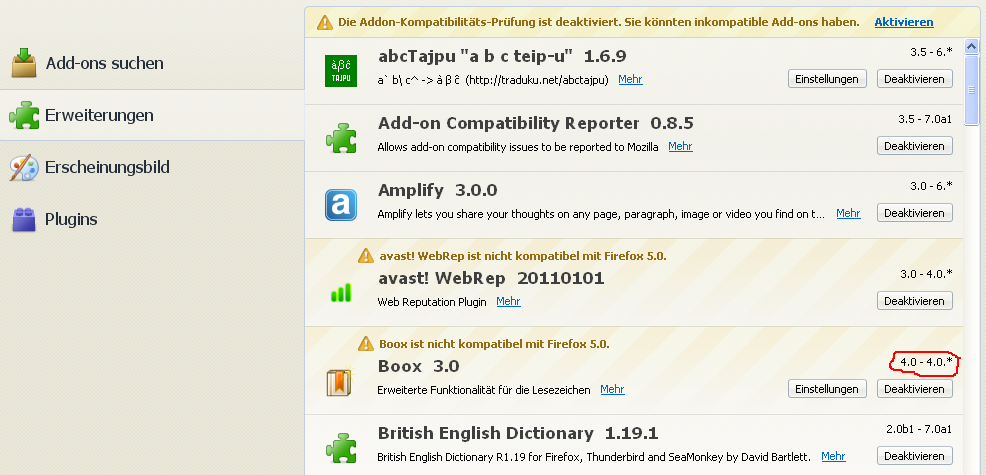
Task: Click the abcTajpu extension icon
Action: [341, 71]
